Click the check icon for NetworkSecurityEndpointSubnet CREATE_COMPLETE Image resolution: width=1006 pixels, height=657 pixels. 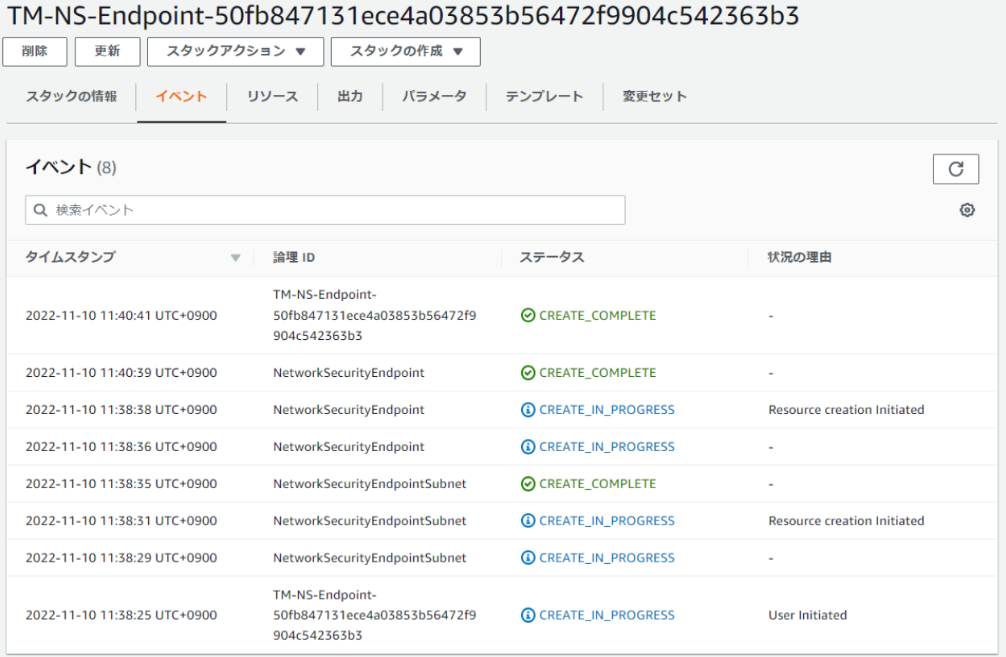point(528,484)
